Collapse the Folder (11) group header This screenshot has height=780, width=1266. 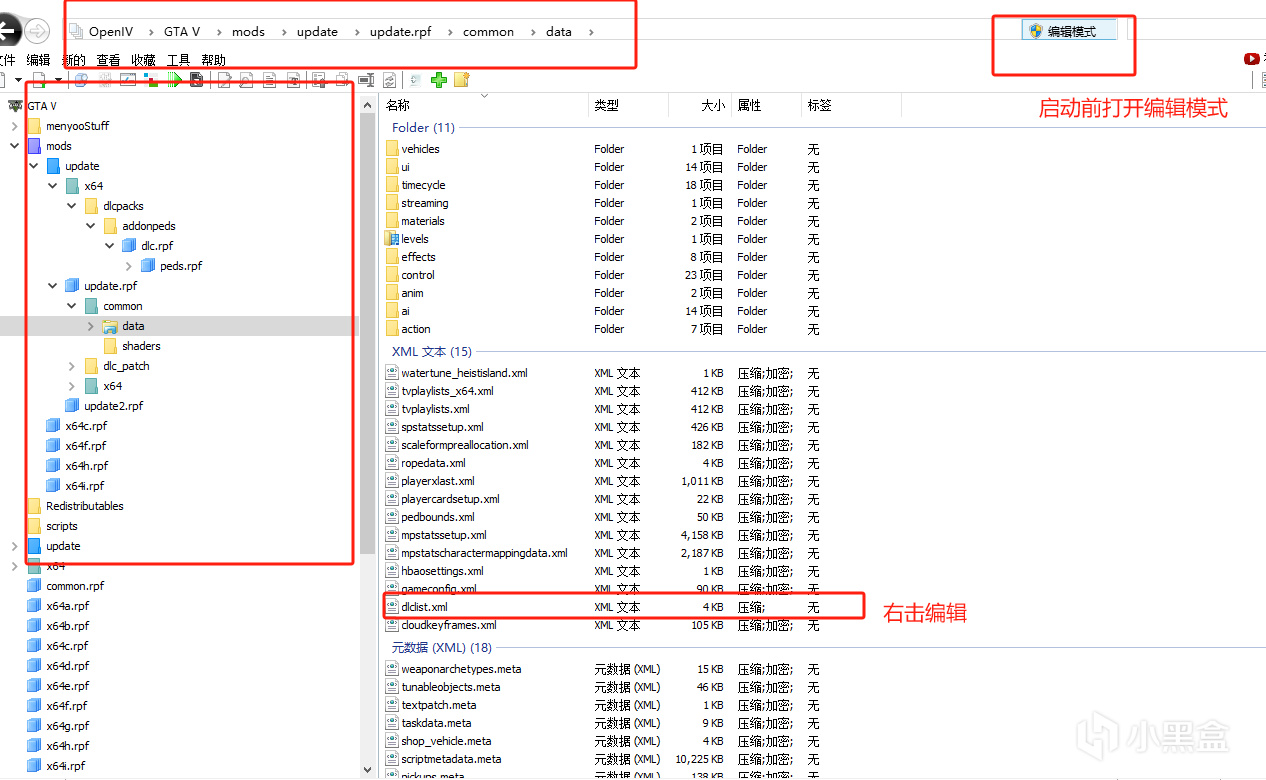(x=423, y=128)
